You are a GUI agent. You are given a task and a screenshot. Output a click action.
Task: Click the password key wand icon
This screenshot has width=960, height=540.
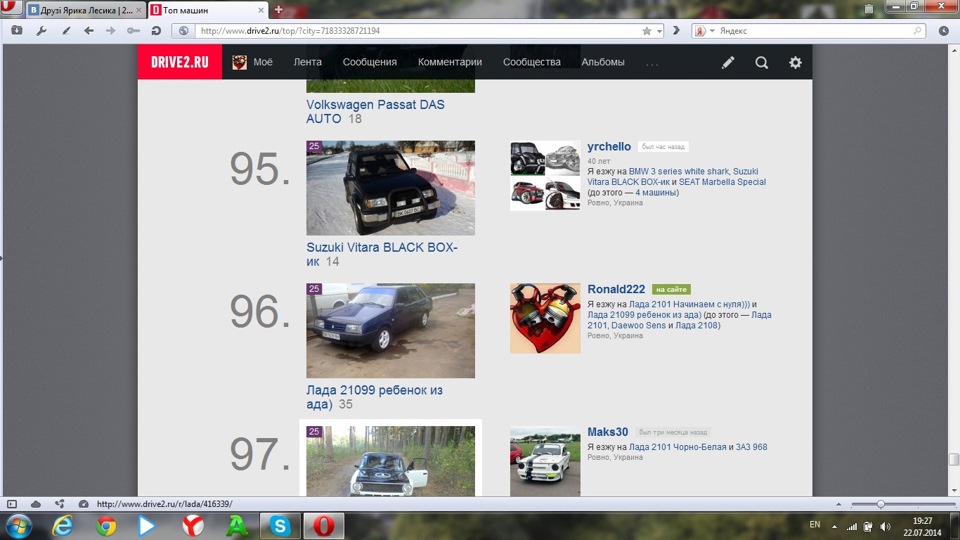(133, 31)
